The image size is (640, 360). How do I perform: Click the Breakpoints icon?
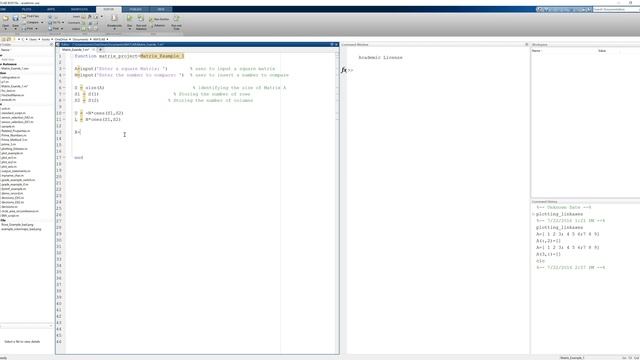click(x=114, y=18)
